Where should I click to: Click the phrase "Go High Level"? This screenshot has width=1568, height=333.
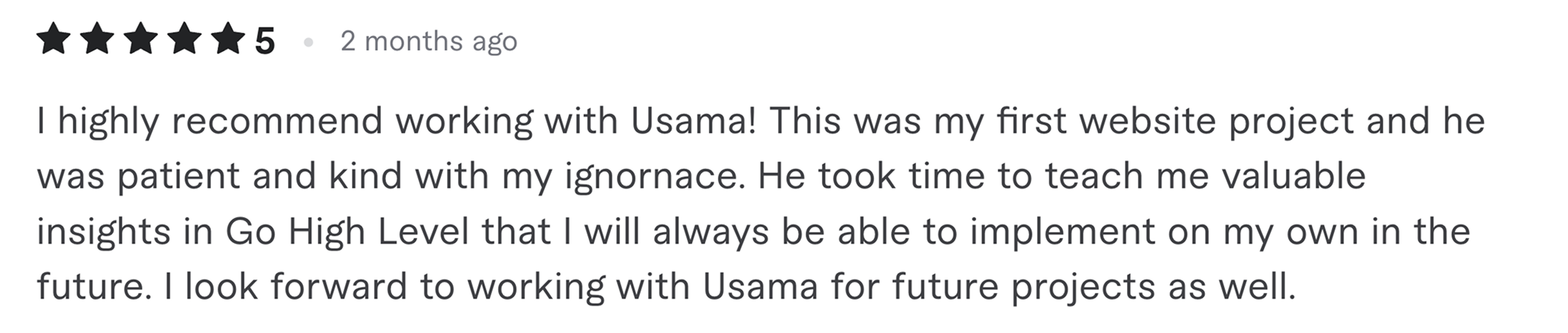point(347,232)
